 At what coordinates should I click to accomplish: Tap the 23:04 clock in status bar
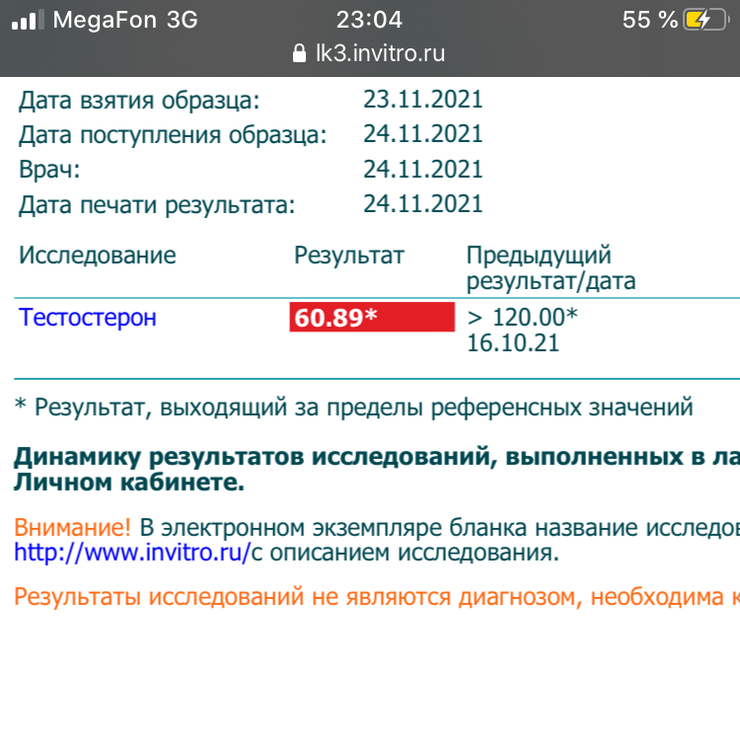click(x=369, y=20)
